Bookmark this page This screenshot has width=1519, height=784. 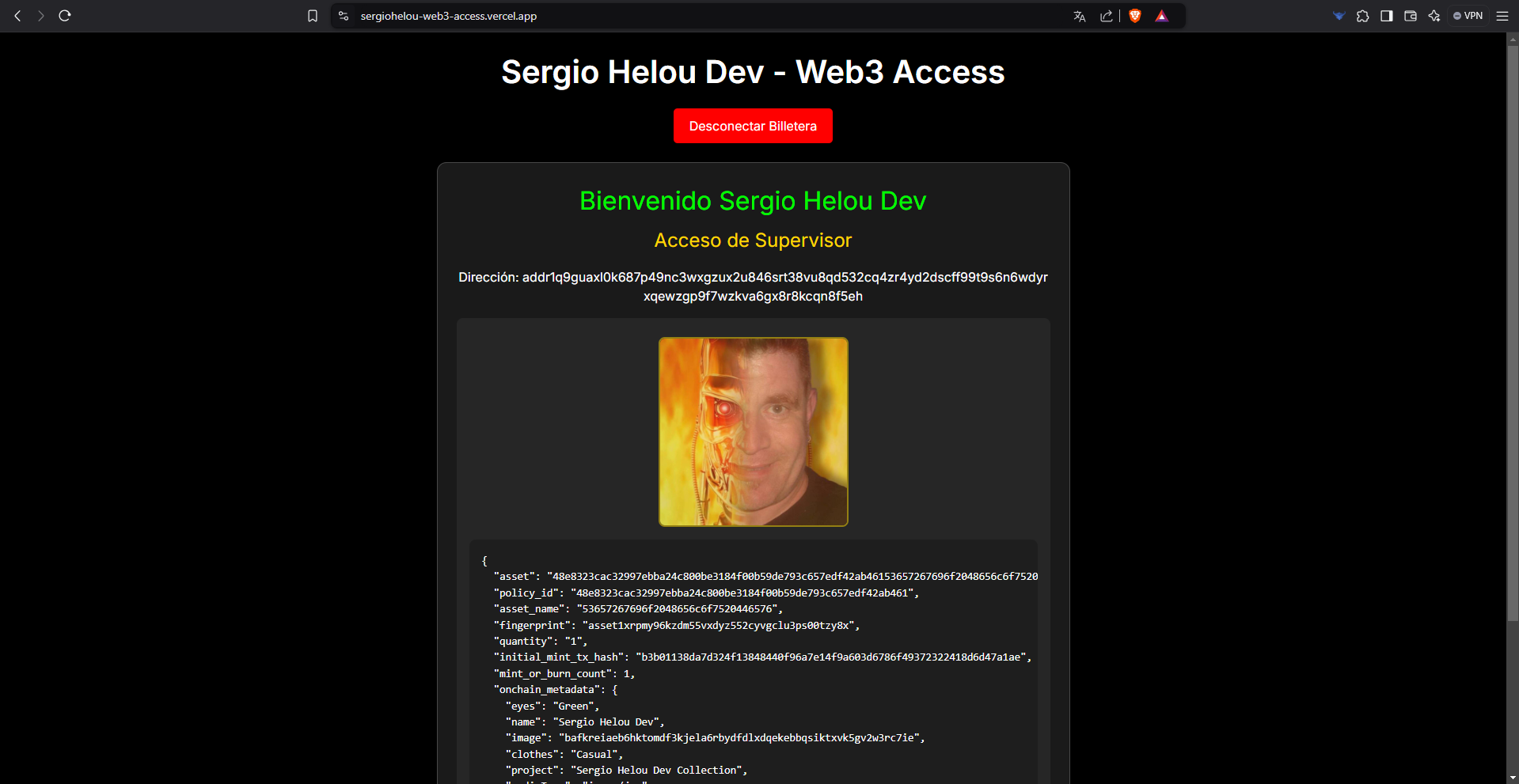[x=313, y=16]
